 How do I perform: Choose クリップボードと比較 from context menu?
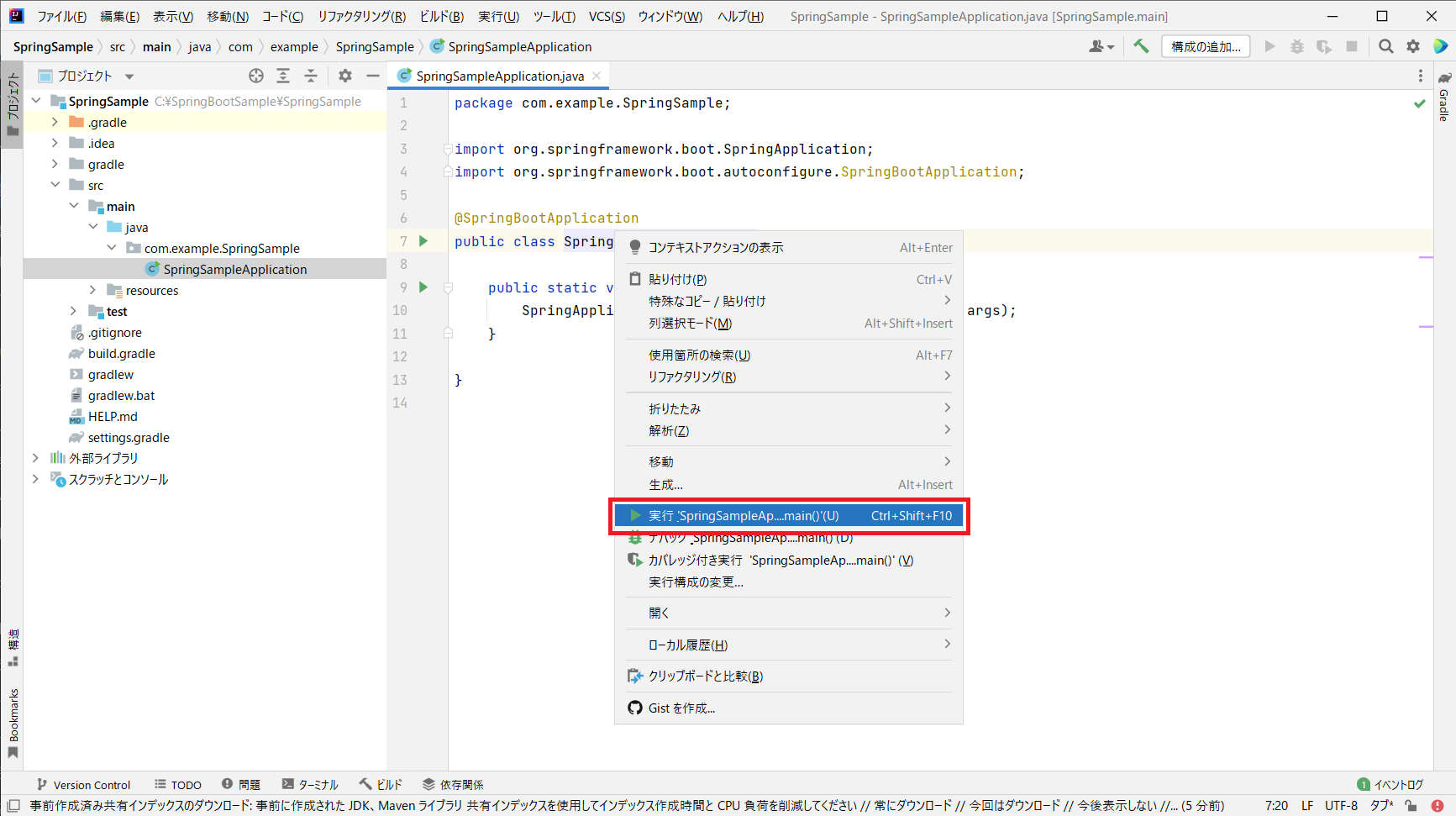[x=789, y=676]
